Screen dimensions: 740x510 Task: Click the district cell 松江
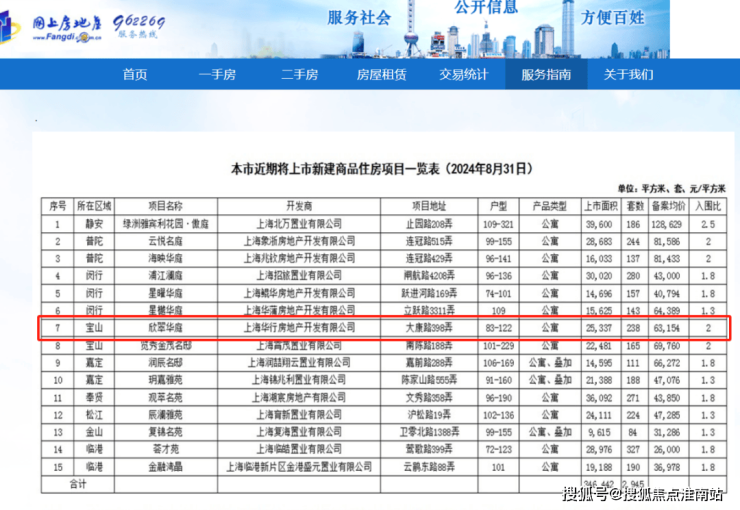tap(94, 415)
